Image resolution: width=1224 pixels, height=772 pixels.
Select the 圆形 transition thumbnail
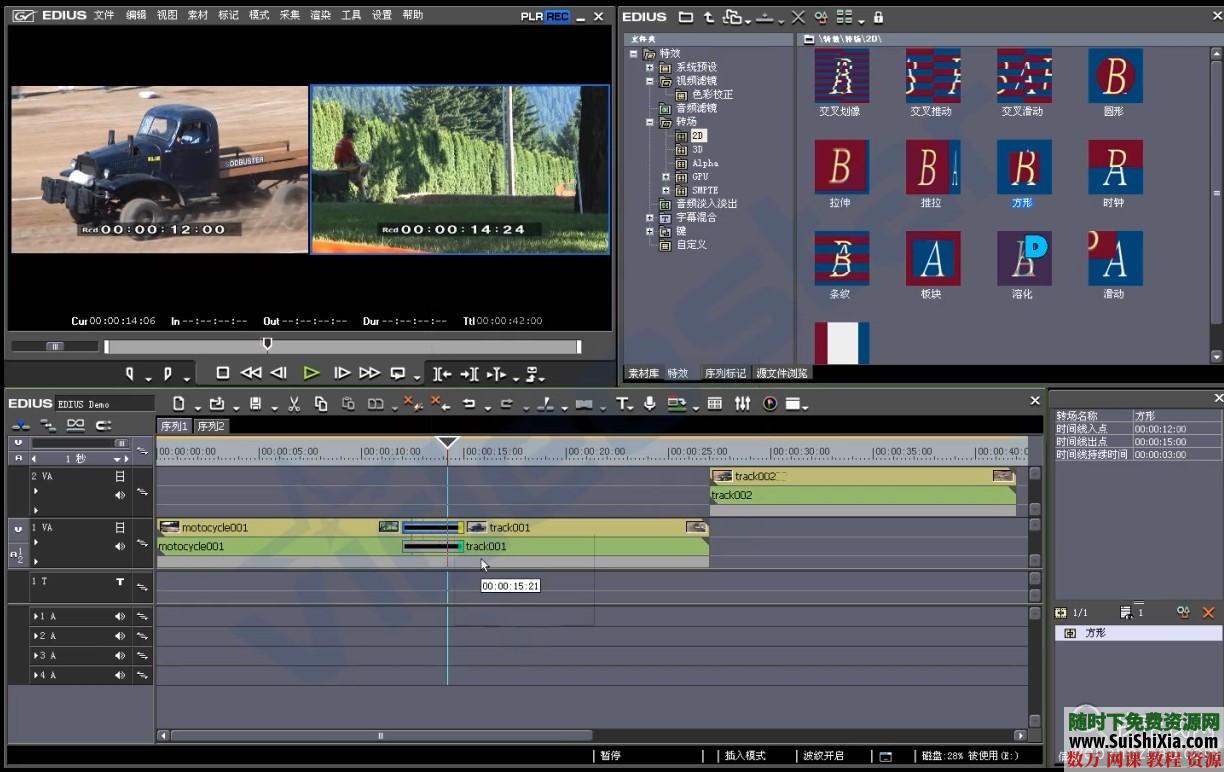(1114, 76)
